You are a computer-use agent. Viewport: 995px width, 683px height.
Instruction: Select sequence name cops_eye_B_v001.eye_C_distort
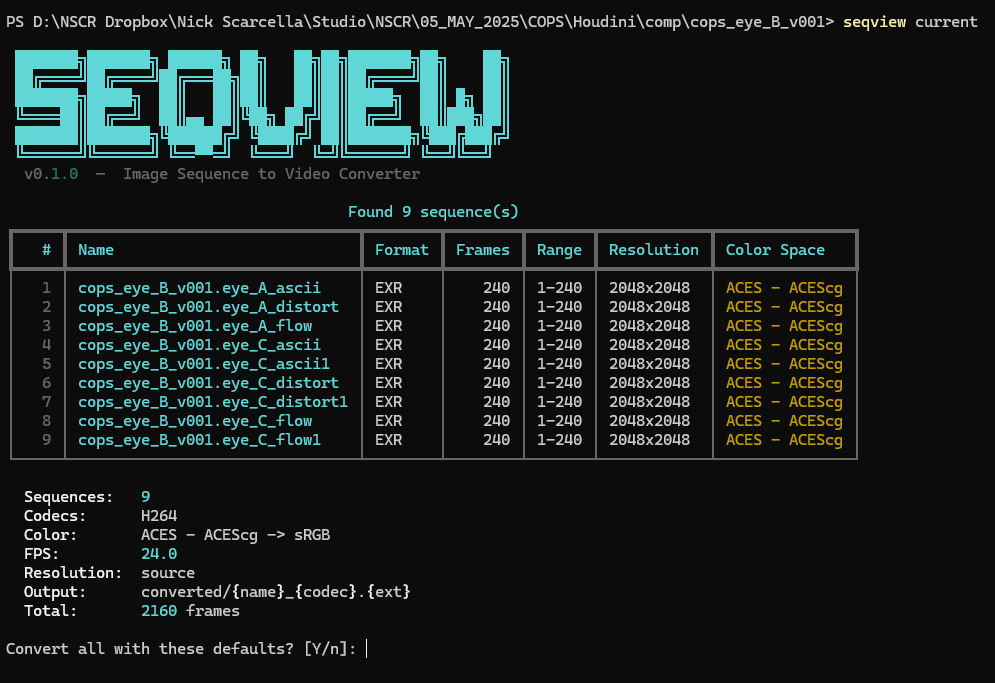tap(208, 383)
